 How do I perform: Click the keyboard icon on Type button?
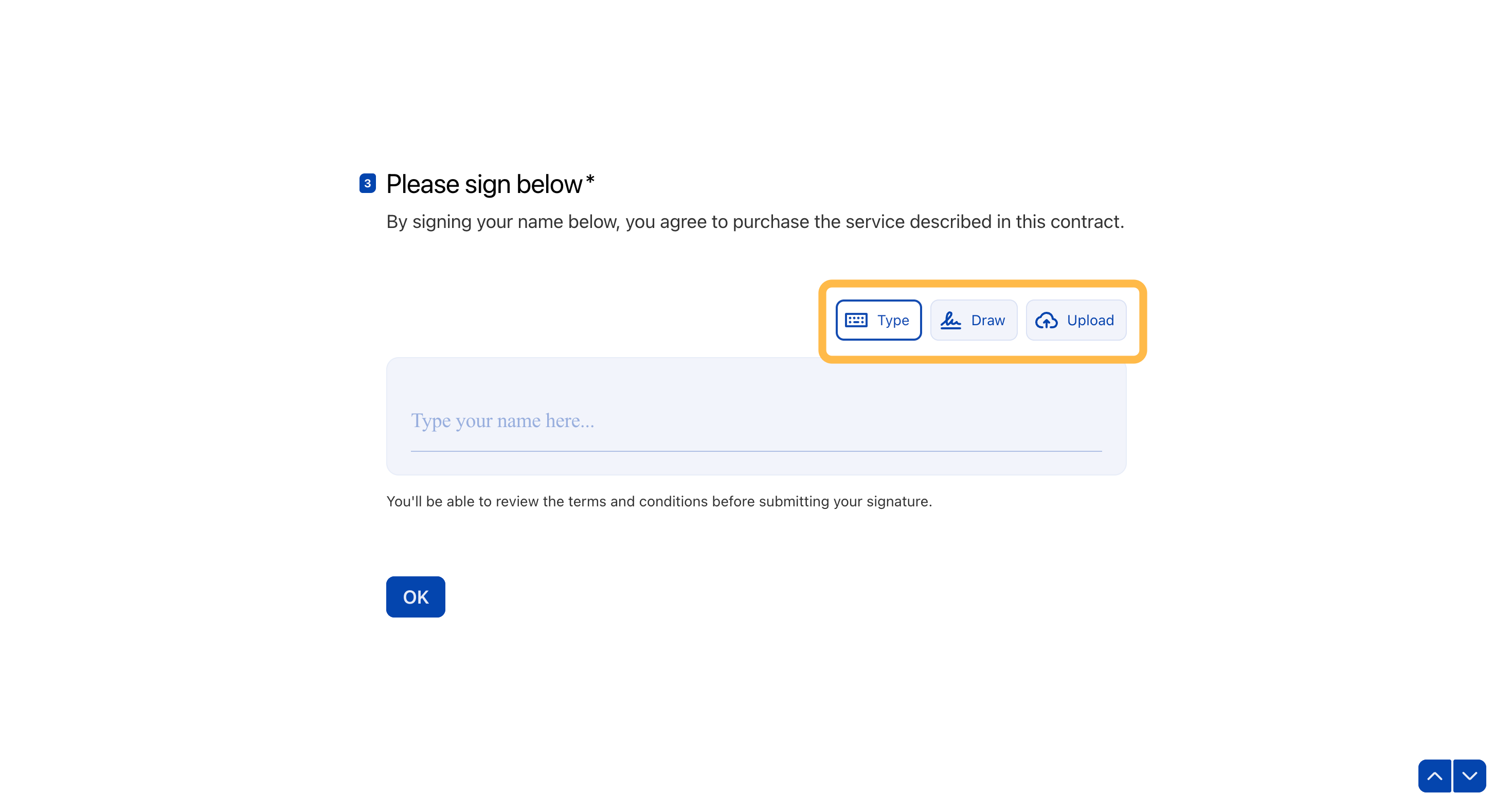(856, 320)
